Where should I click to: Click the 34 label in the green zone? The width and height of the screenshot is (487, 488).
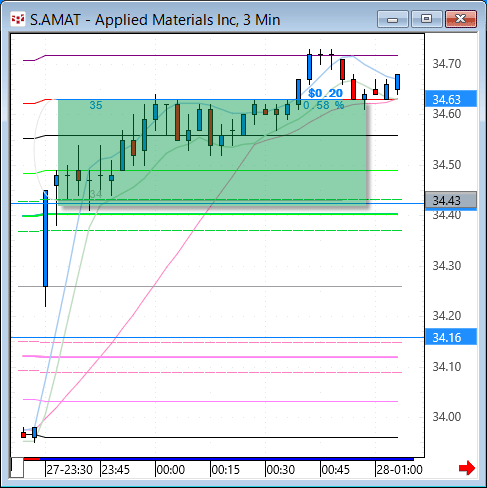(x=96, y=194)
